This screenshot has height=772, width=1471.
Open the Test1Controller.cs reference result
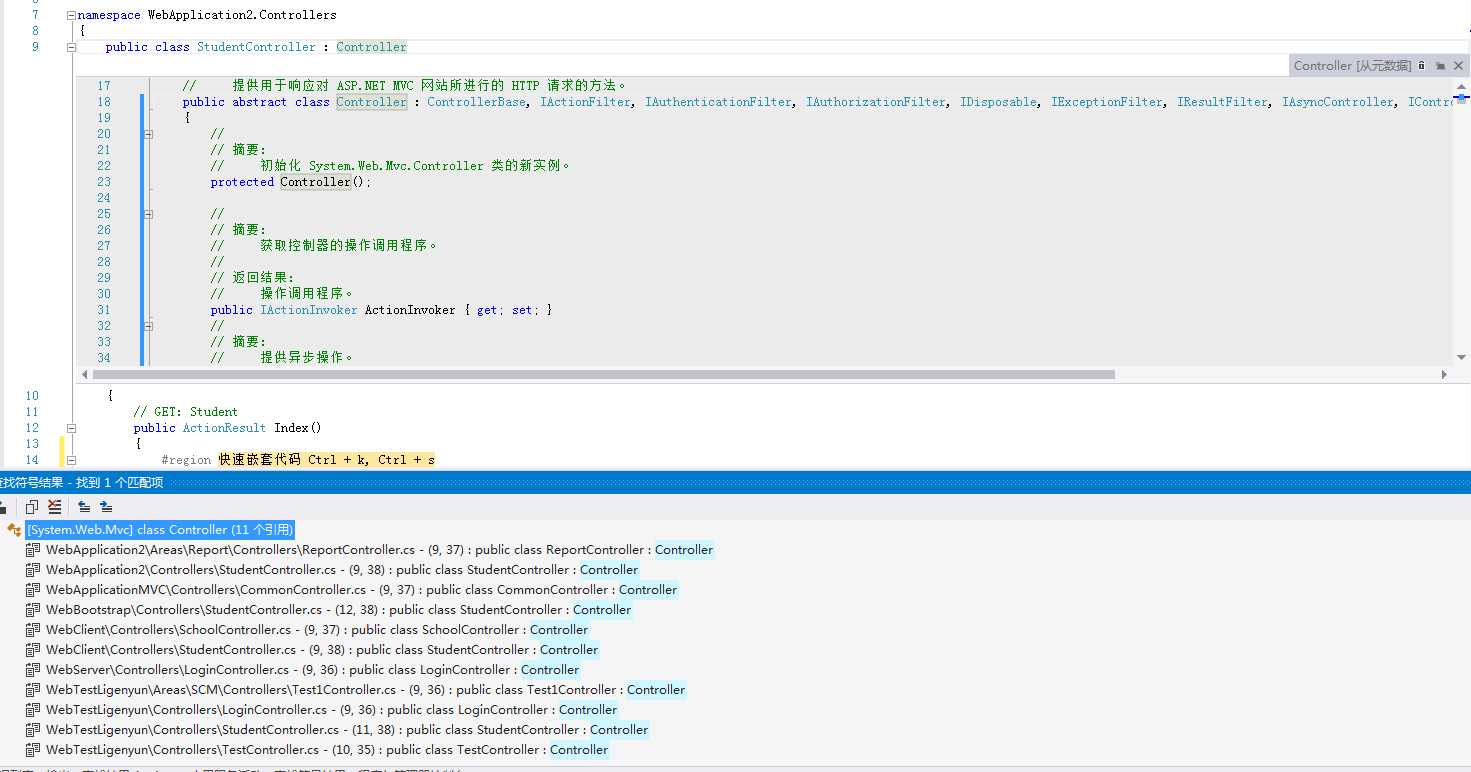point(366,690)
